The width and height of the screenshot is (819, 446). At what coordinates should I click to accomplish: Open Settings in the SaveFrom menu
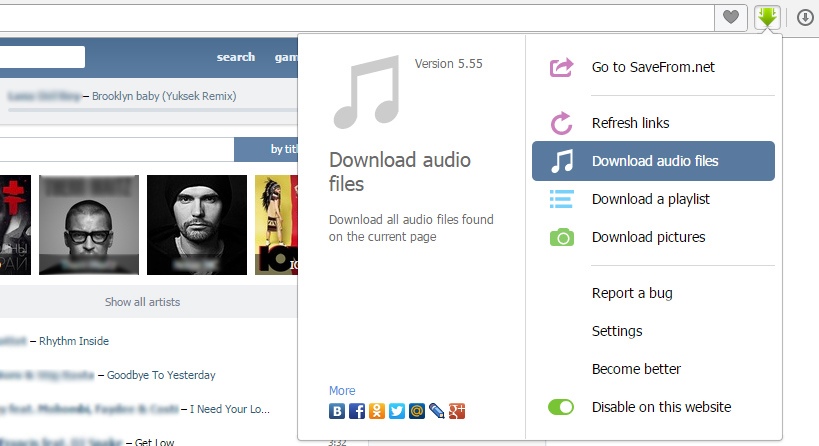click(x=617, y=331)
